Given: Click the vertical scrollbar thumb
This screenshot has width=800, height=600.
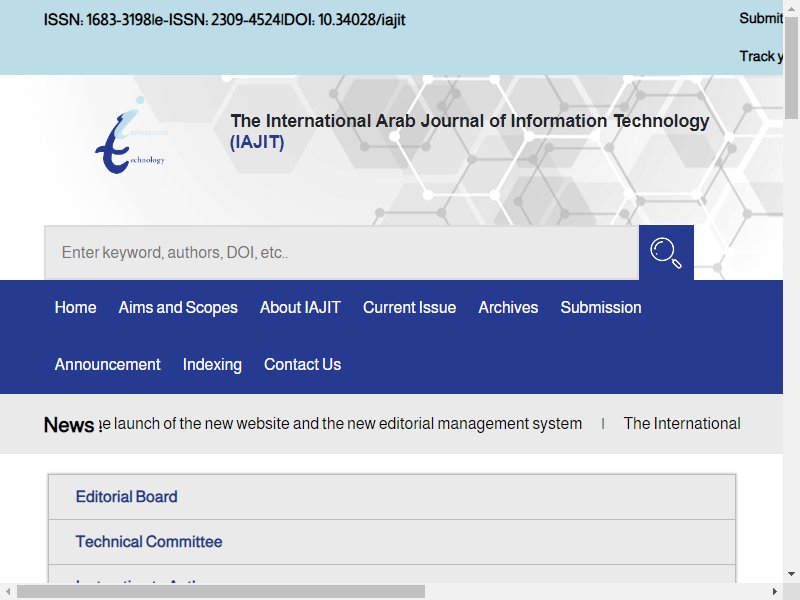Looking at the screenshot, I should 791,66.
